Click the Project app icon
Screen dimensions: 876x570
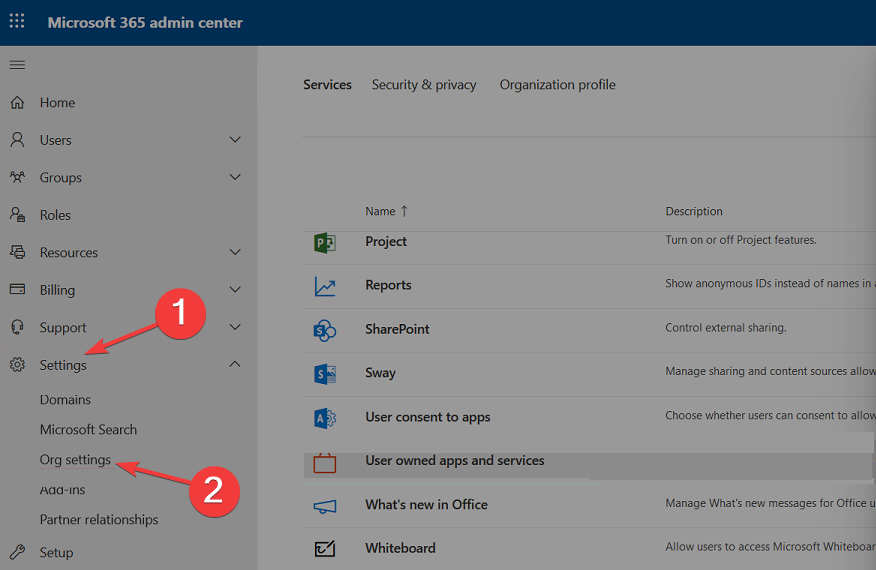pyautogui.click(x=325, y=243)
